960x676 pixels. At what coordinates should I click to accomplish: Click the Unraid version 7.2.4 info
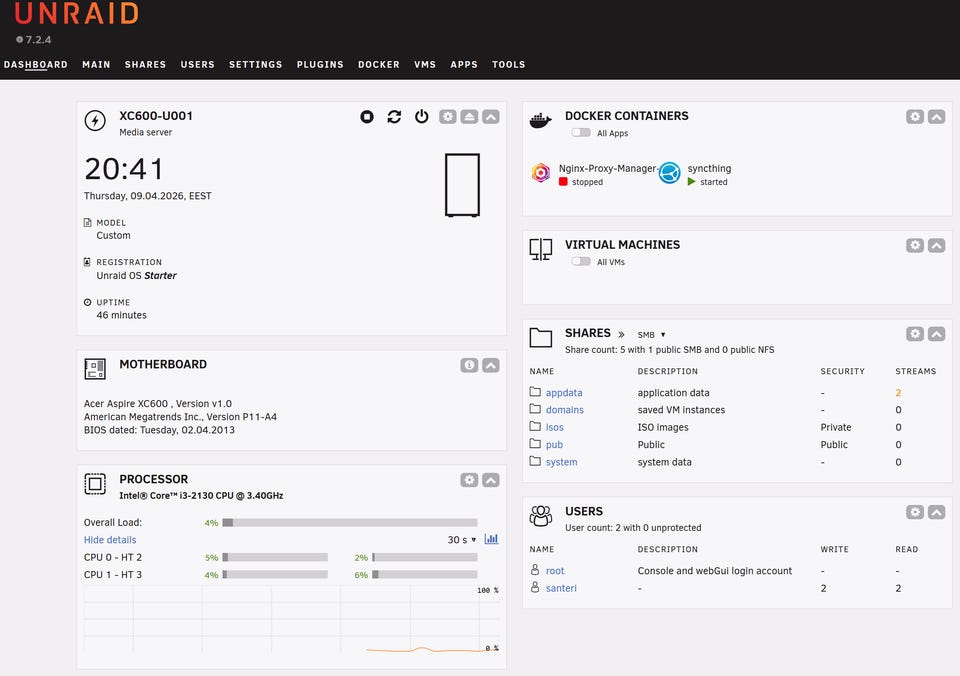(x=34, y=40)
